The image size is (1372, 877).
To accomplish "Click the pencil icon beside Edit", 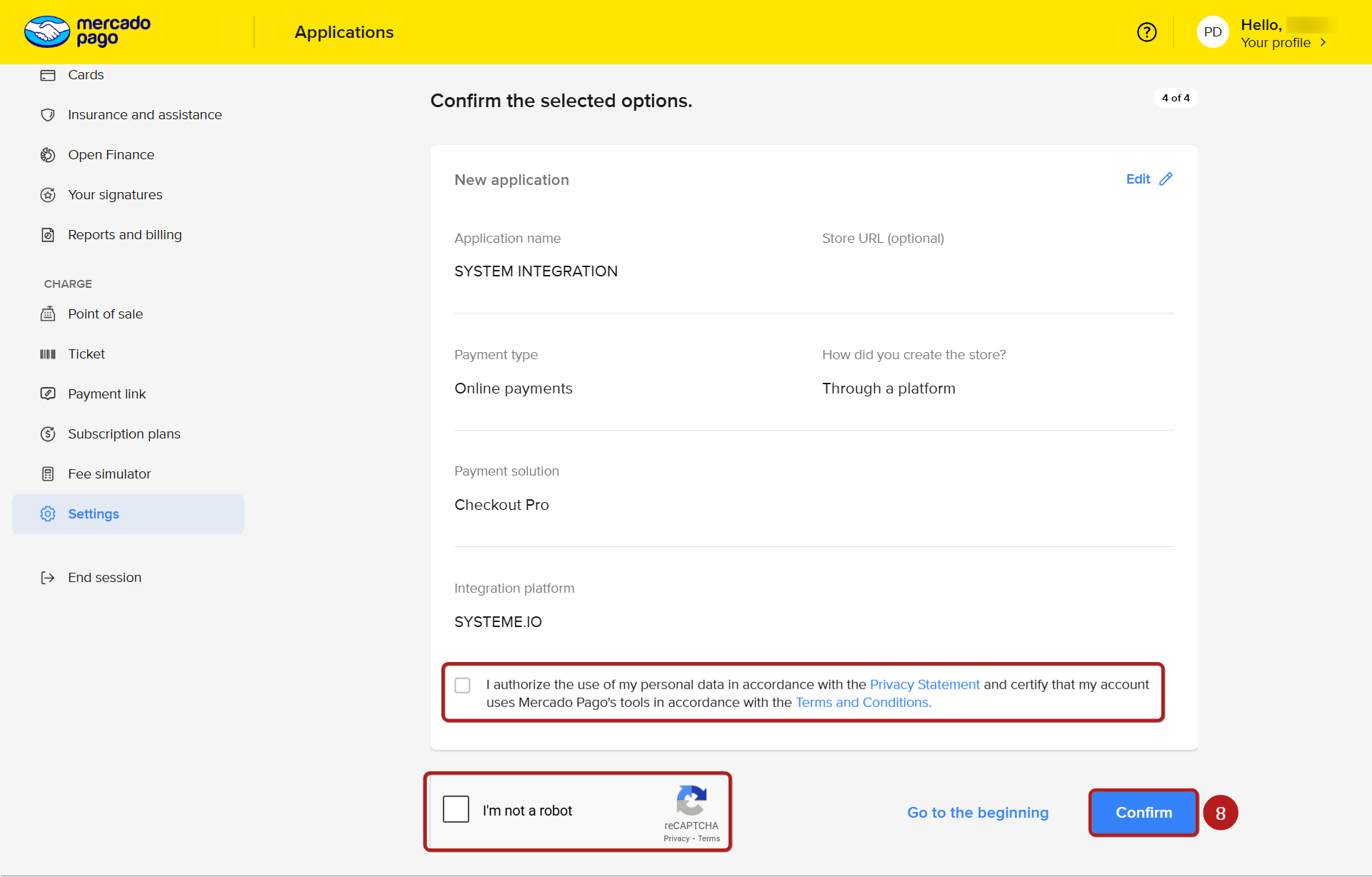I will (1166, 179).
